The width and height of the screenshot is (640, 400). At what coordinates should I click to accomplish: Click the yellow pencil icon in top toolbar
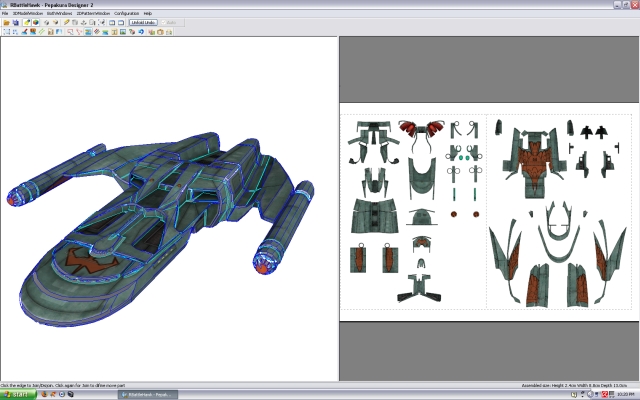67,22
